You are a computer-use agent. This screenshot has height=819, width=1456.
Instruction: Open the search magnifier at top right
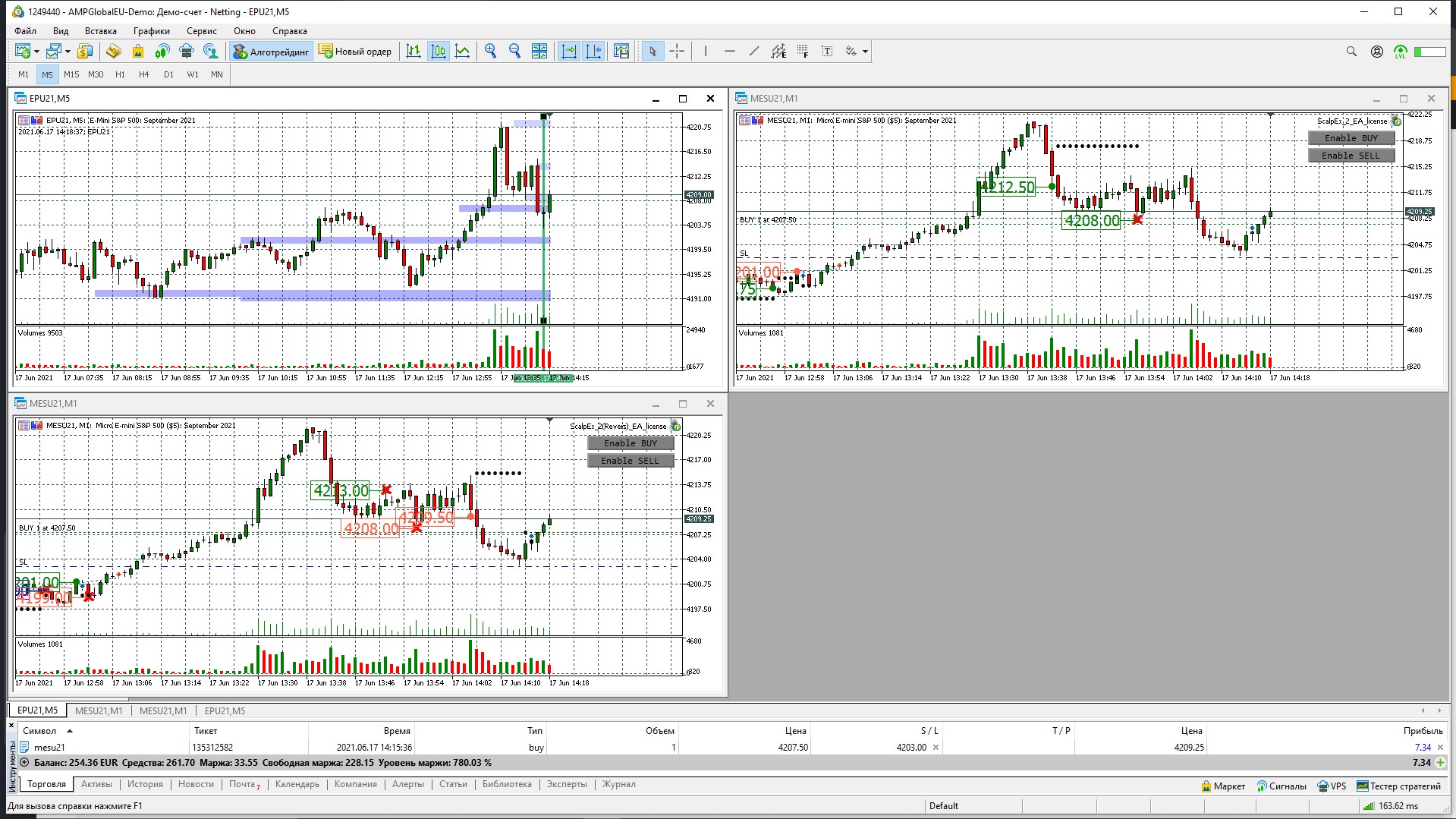tap(1351, 52)
